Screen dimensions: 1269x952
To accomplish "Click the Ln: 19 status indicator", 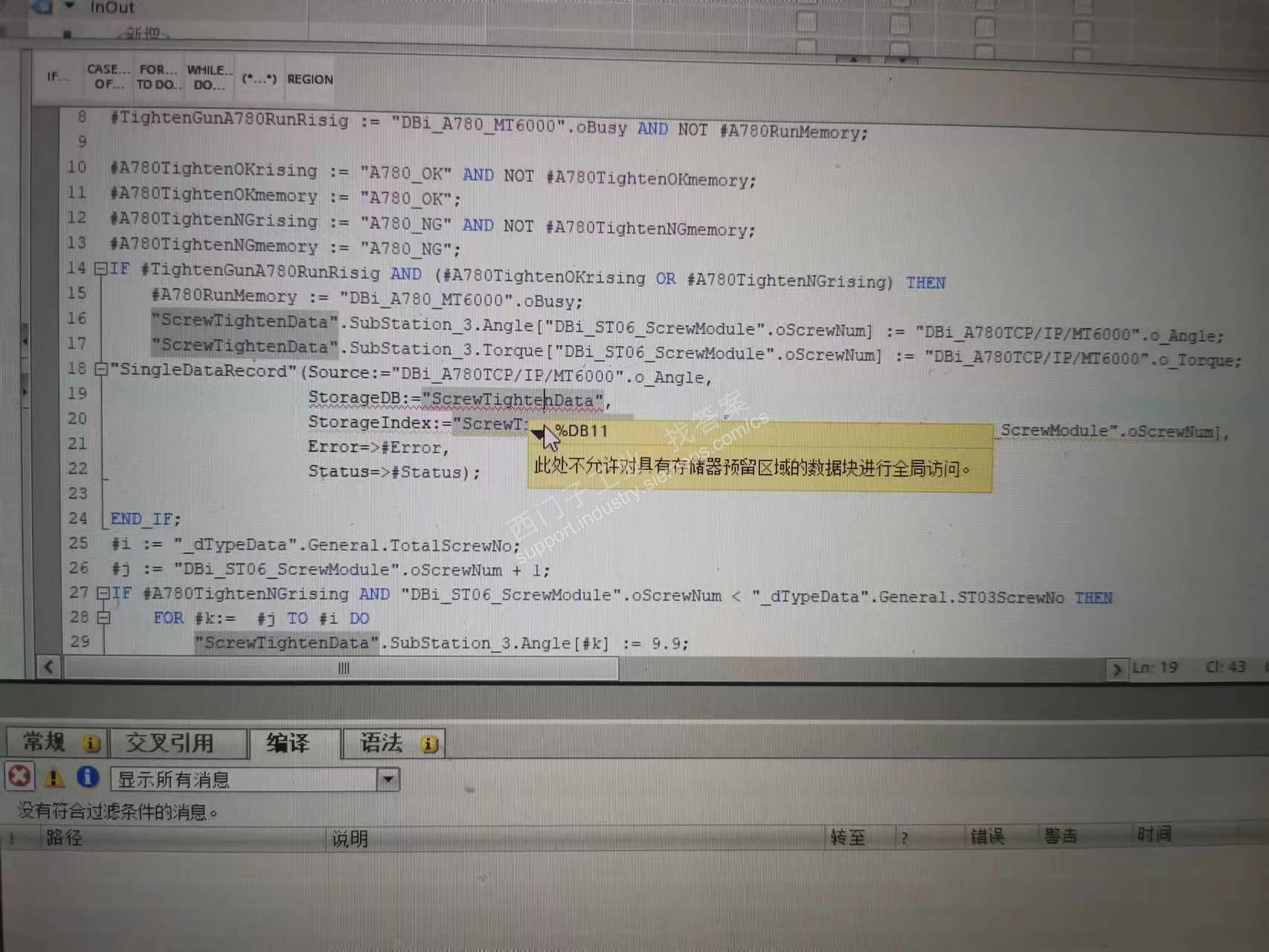I will pos(1155,667).
